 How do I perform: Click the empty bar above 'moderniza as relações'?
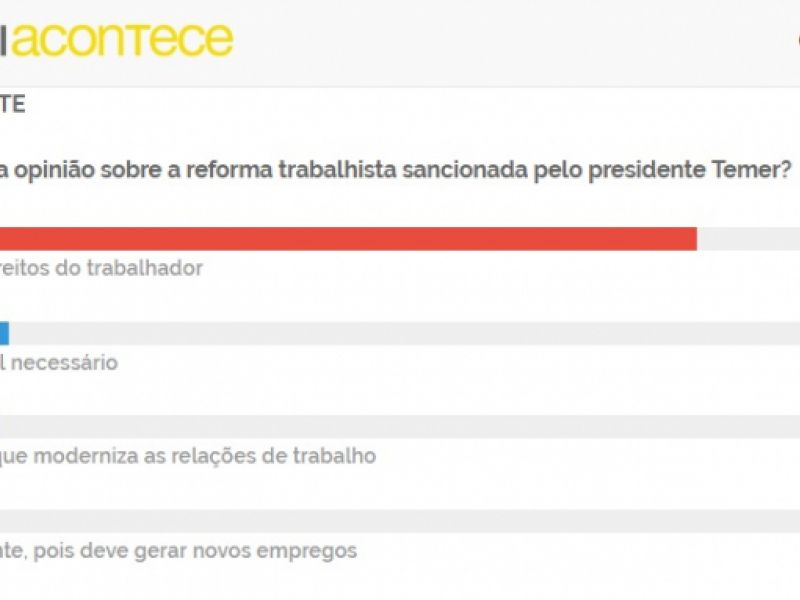[x=400, y=427]
